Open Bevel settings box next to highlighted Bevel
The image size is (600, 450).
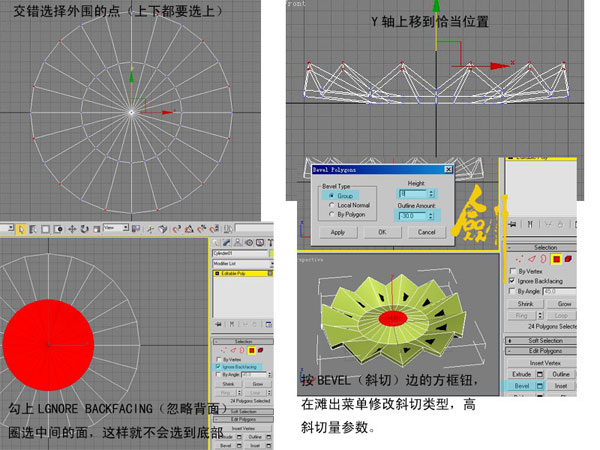coord(540,386)
